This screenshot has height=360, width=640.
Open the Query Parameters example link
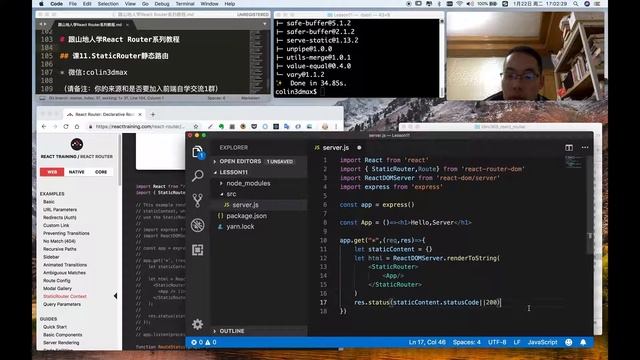click(62, 304)
